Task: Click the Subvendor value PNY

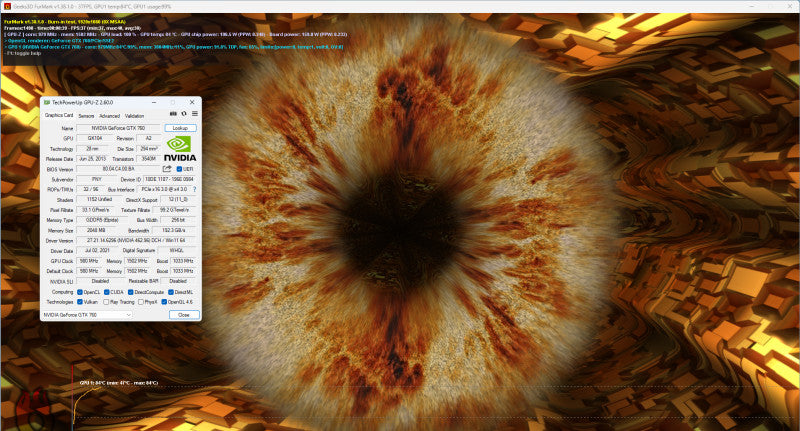Action: click(97, 180)
